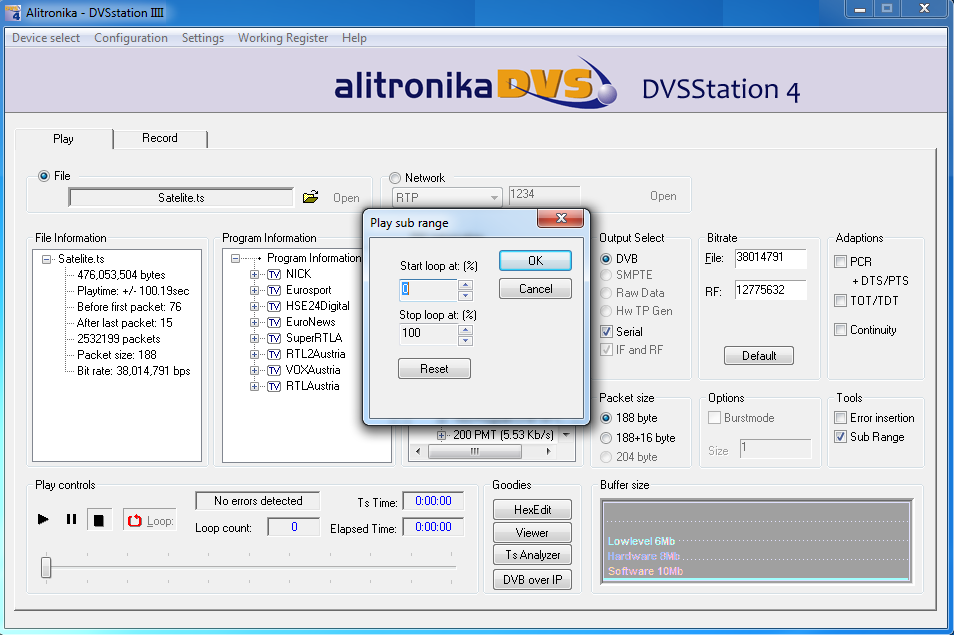Click the File bitrate input field

click(770, 258)
